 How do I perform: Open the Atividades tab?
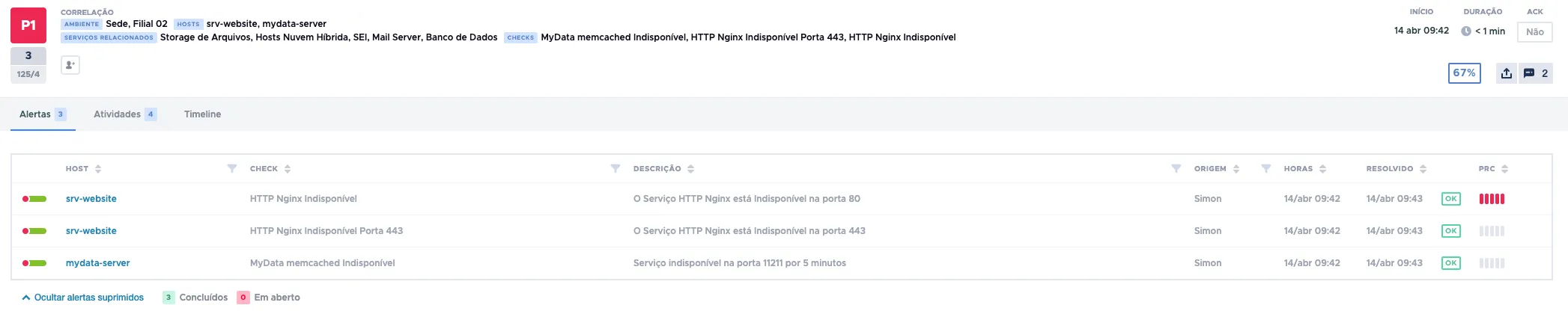[x=125, y=114]
